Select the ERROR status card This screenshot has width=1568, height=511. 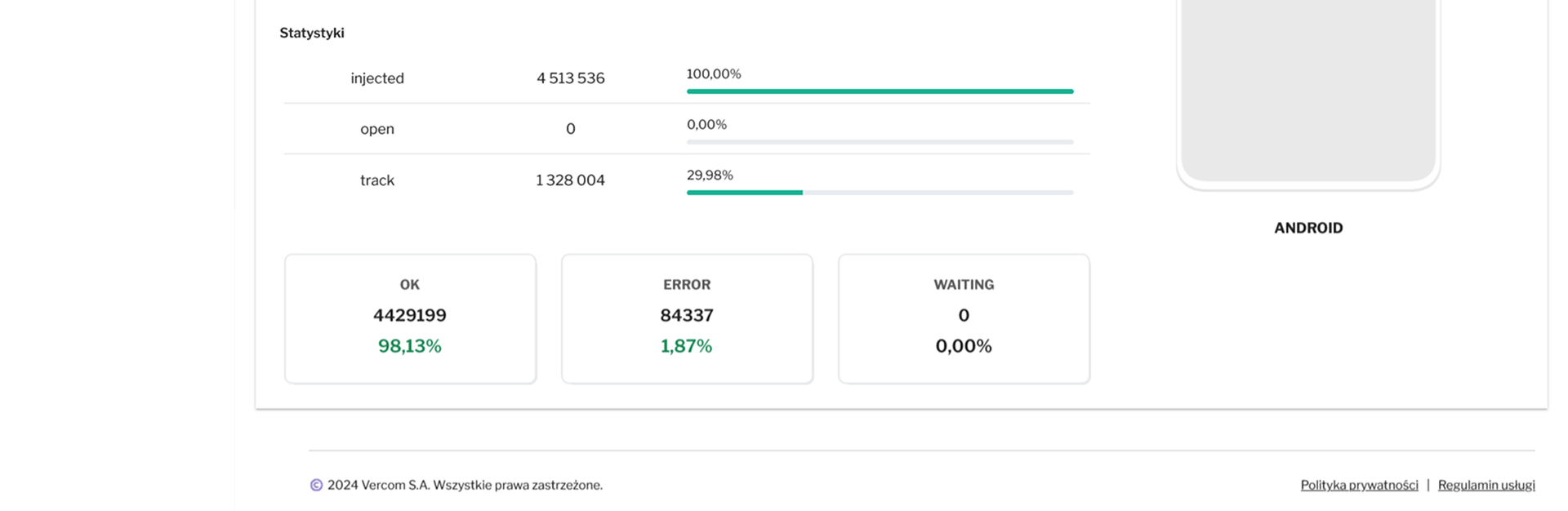coord(687,318)
